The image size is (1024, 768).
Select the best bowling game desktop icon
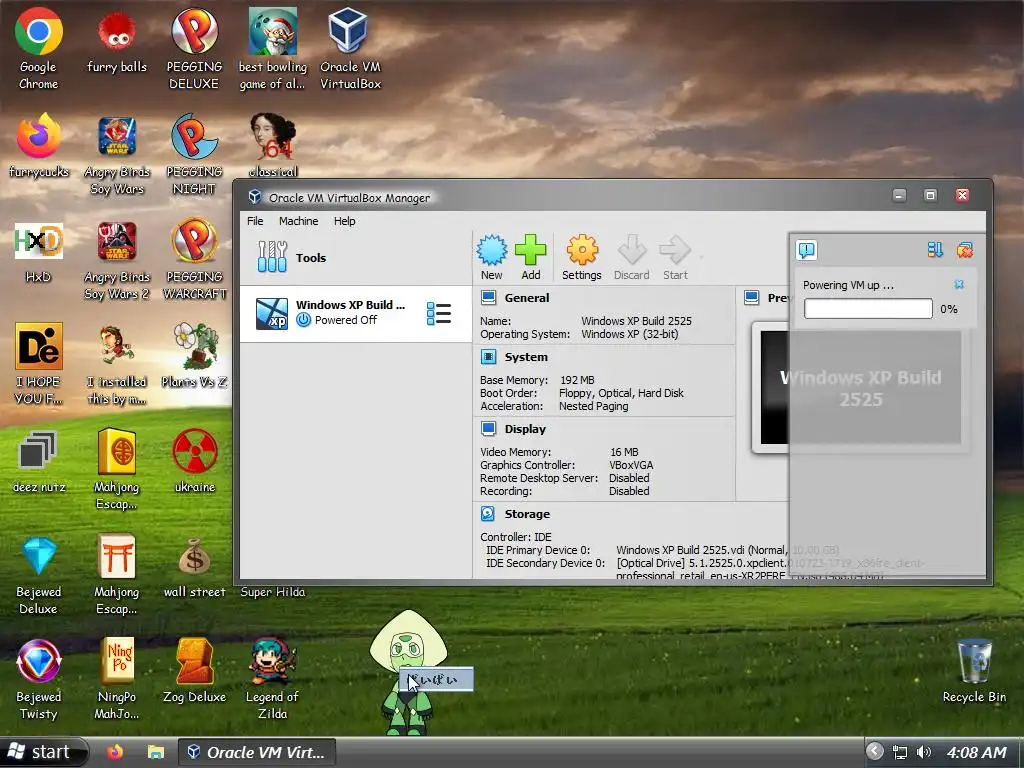272,49
